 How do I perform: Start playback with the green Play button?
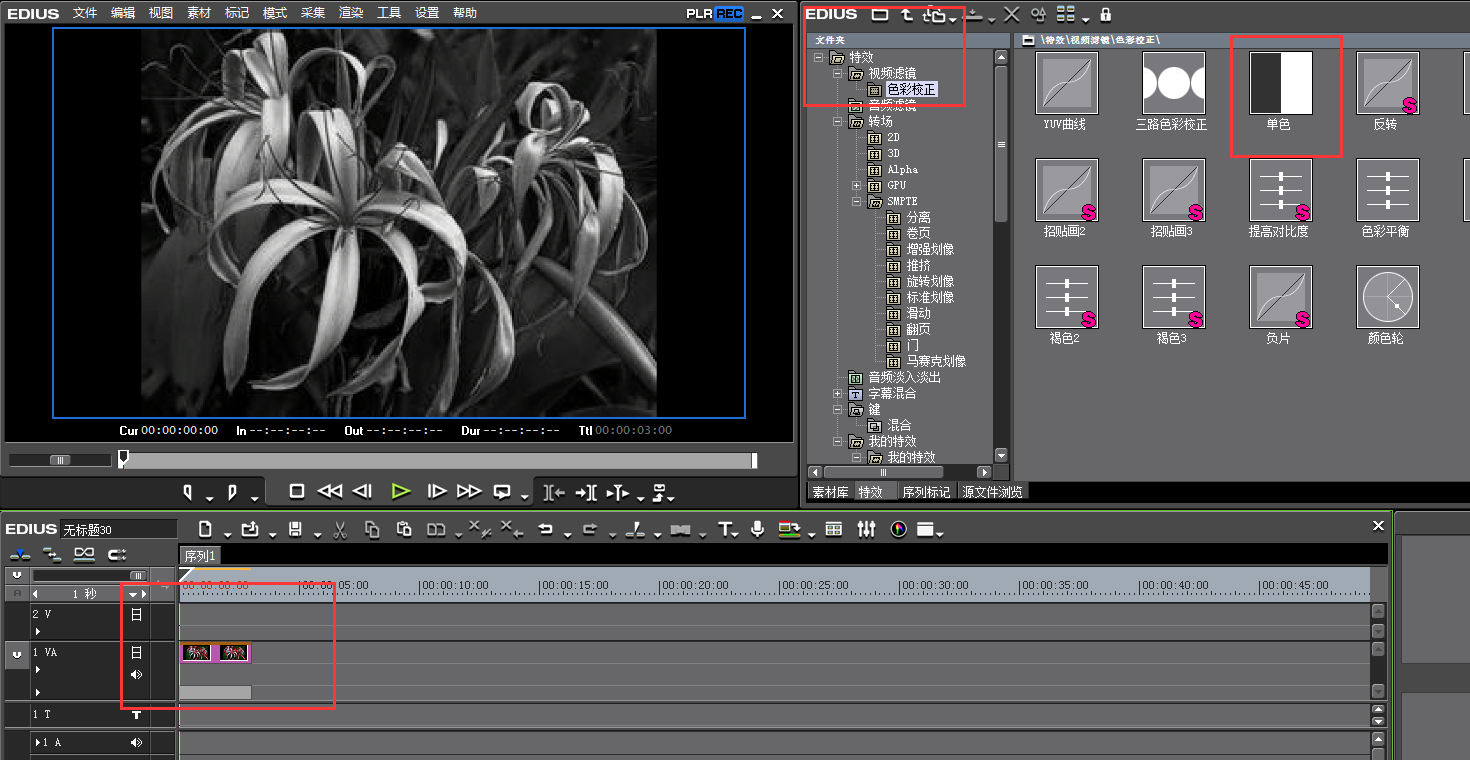pos(400,491)
